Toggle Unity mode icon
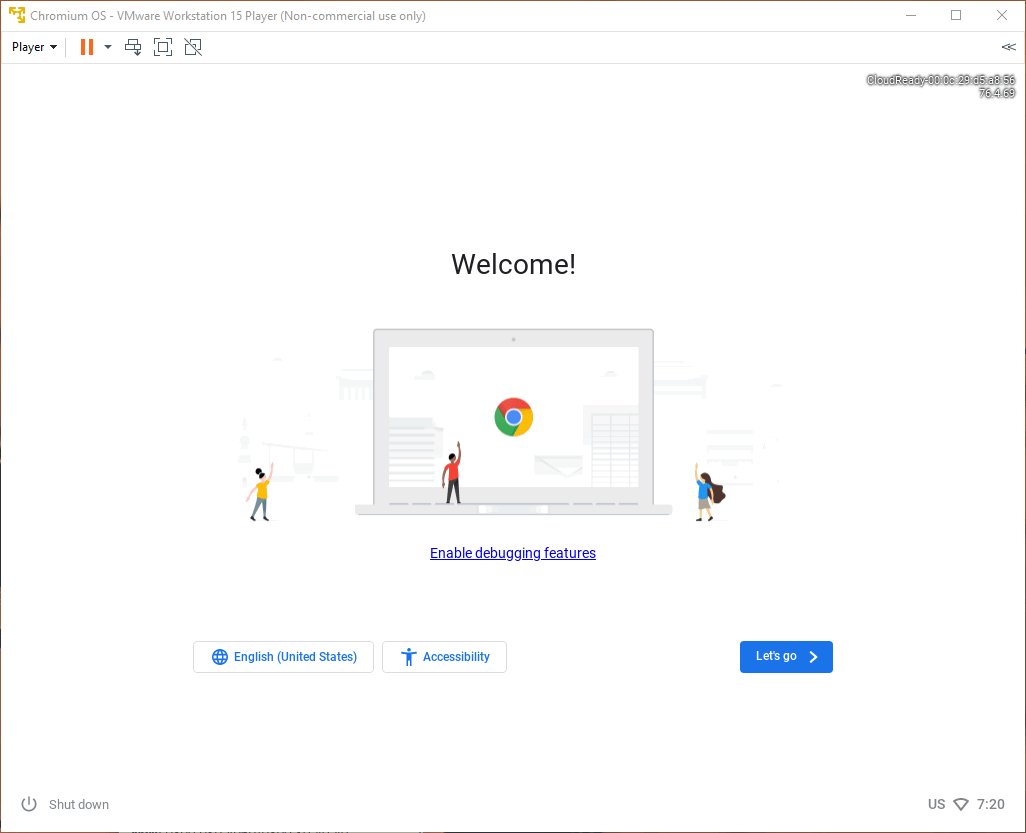 point(193,47)
